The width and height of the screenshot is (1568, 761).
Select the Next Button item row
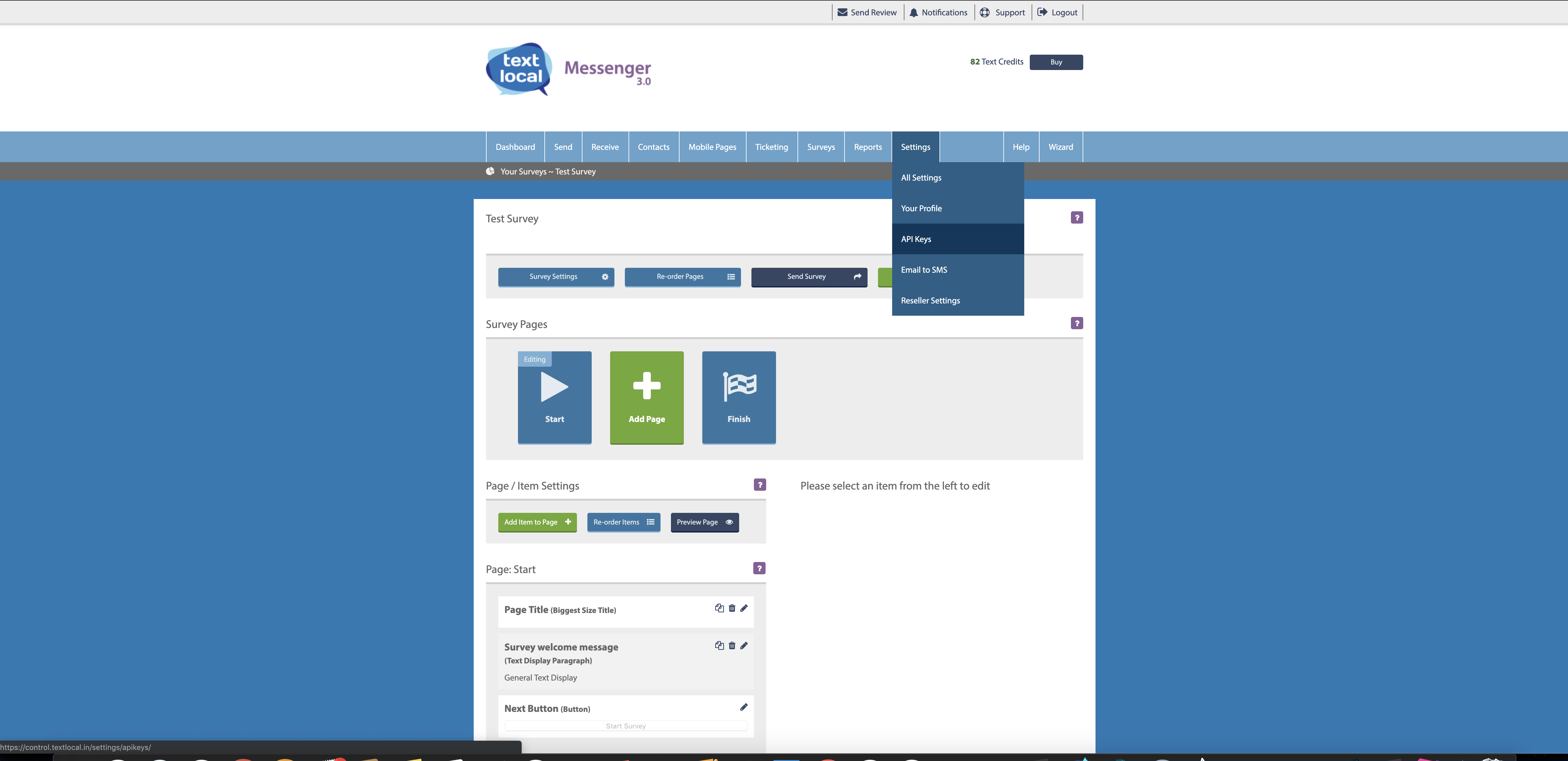click(x=626, y=716)
